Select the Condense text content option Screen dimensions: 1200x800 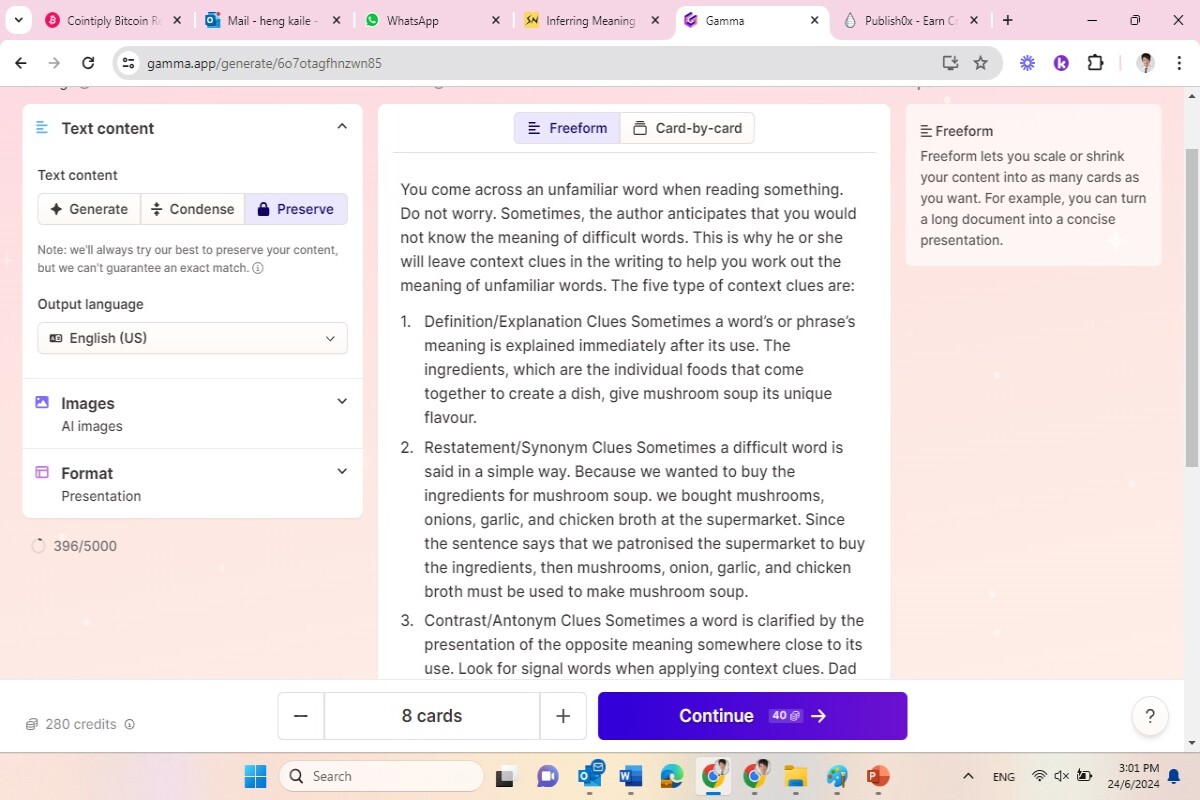click(192, 209)
